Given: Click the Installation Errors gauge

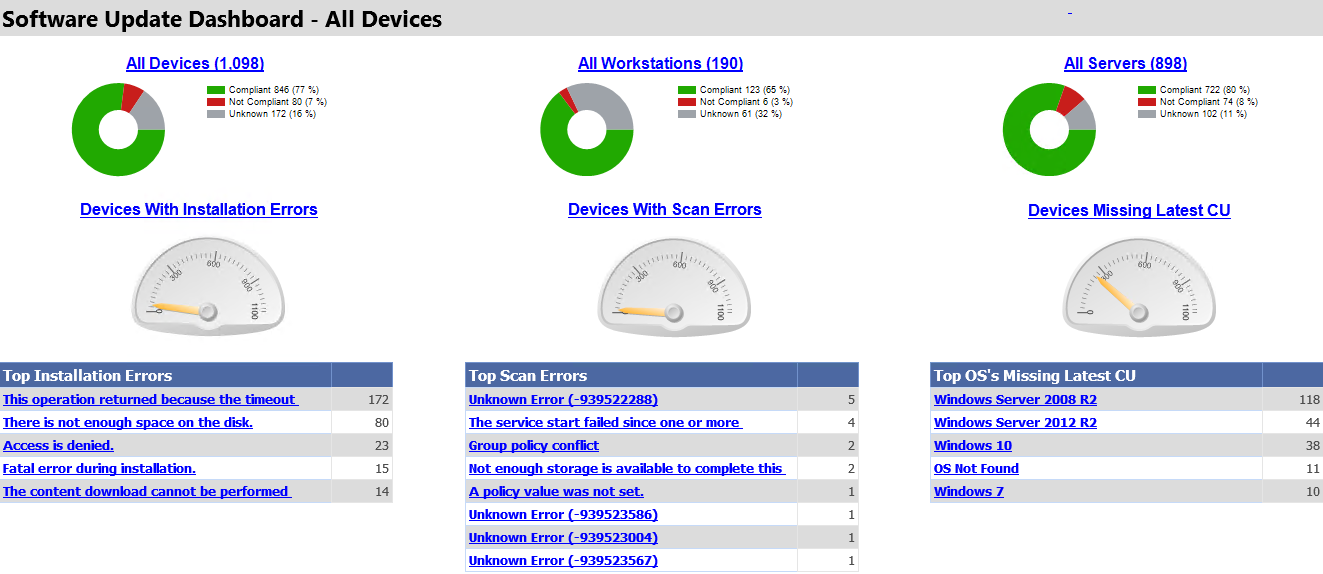Looking at the screenshot, I should tap(208, 286).
